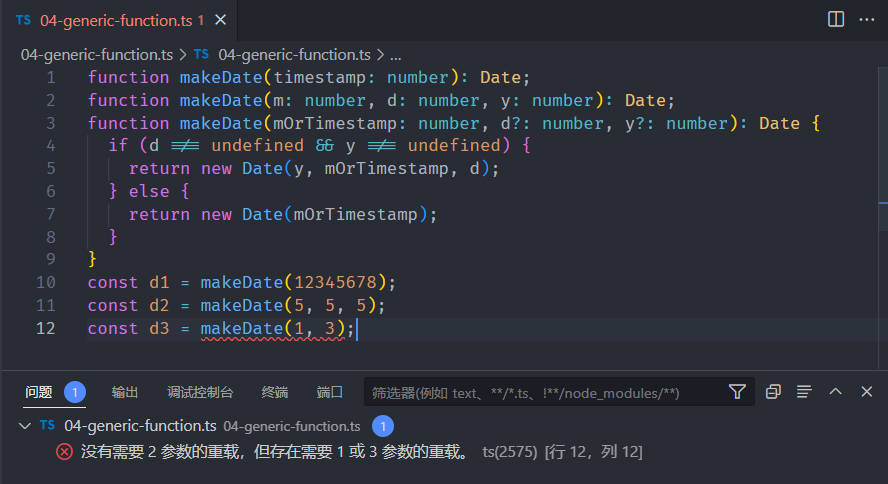Screen dimensions: 888x484
Task: Close the 04-generic-function.ts editor tab
Action: [220, 20]
